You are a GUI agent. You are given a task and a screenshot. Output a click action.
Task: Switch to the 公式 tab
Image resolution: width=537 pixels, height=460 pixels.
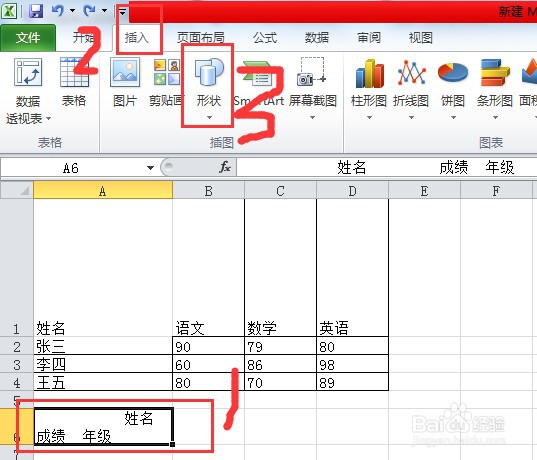pyautogui.click(x=265, y=38)
